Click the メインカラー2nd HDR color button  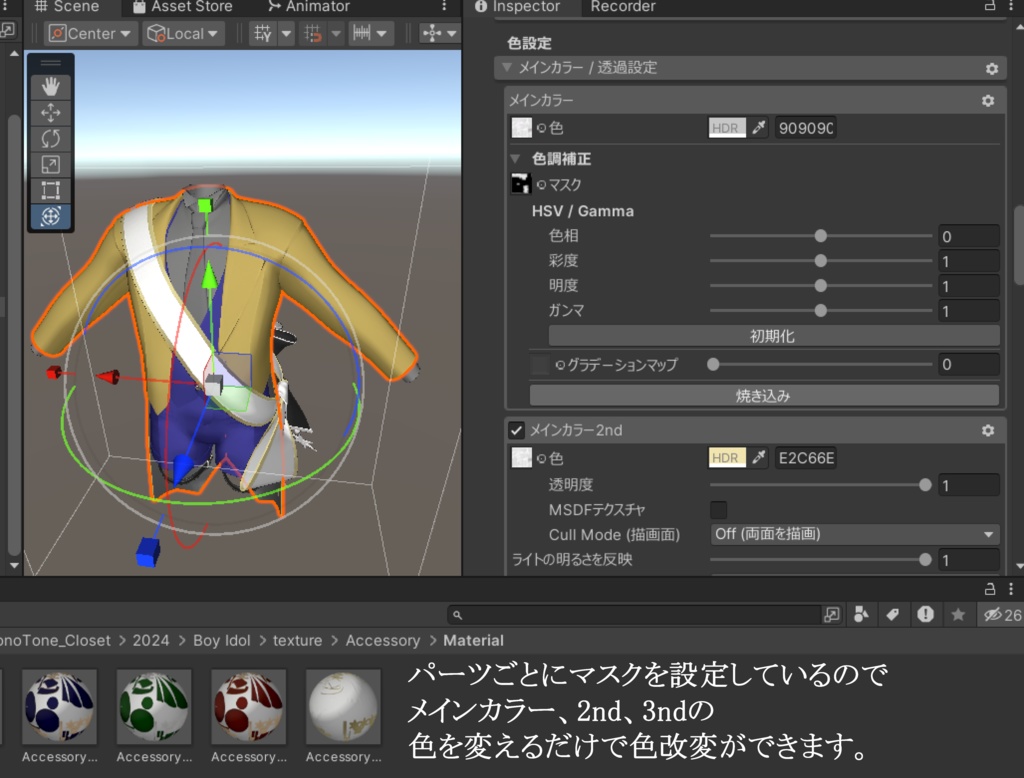[x=727, y=458]
